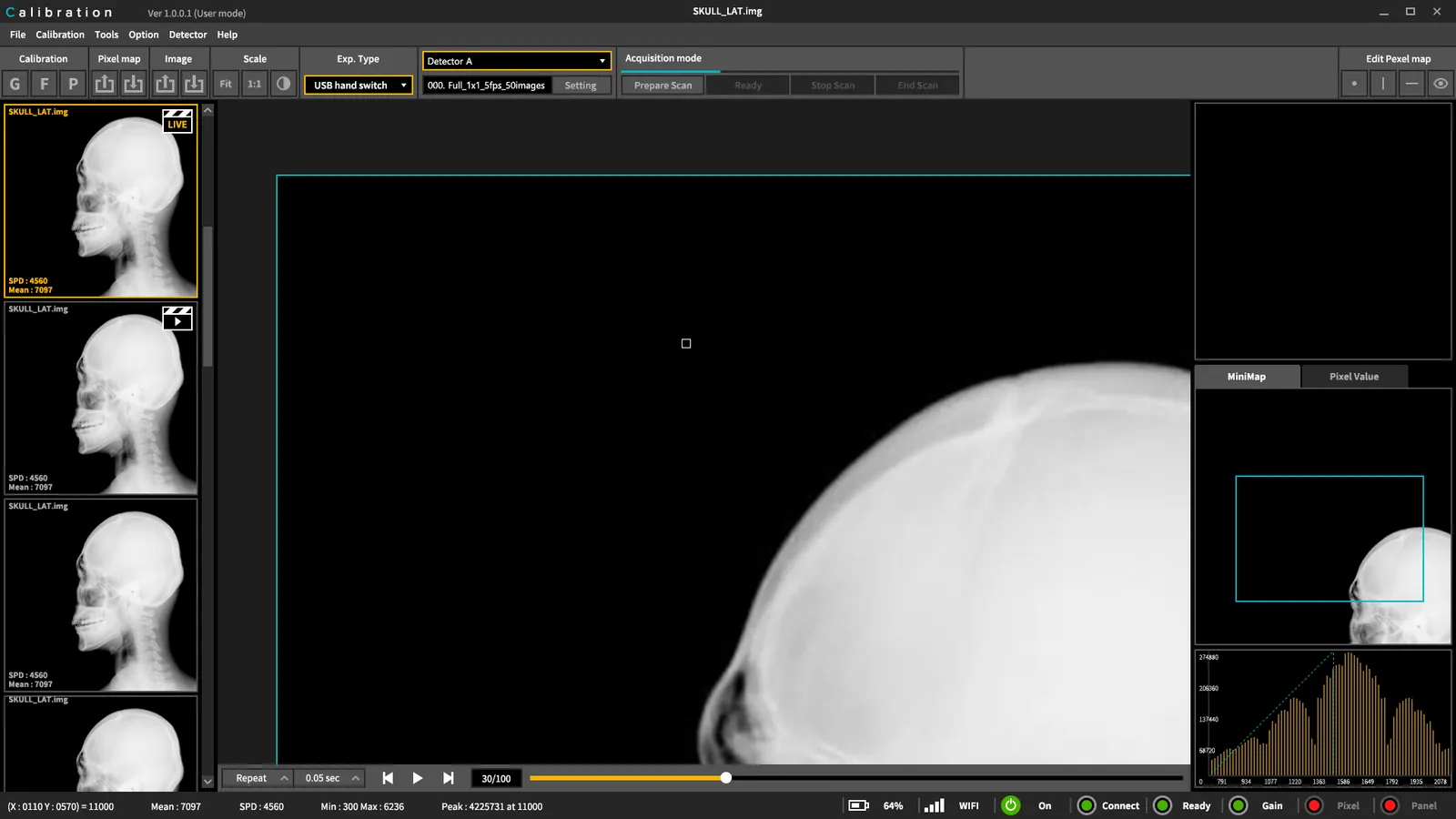1456x819 pixels.
Task: Click the red Pixel status indicator
Action: coord(1314,805)
